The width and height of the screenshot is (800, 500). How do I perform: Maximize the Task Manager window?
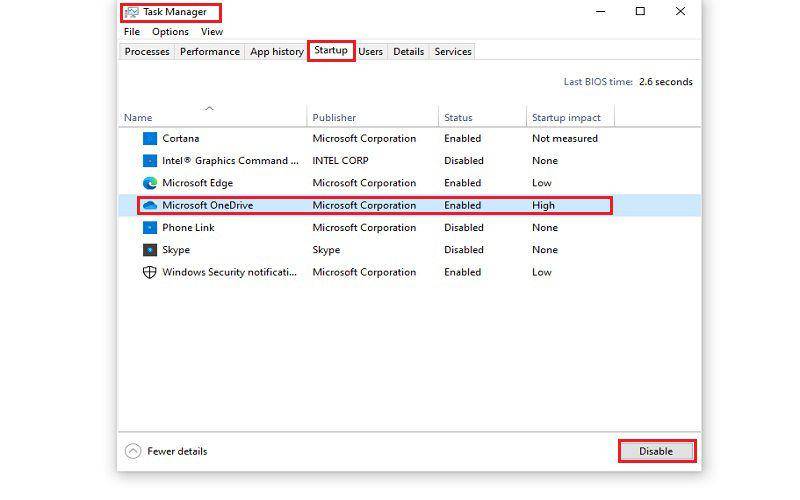point(640,11)
